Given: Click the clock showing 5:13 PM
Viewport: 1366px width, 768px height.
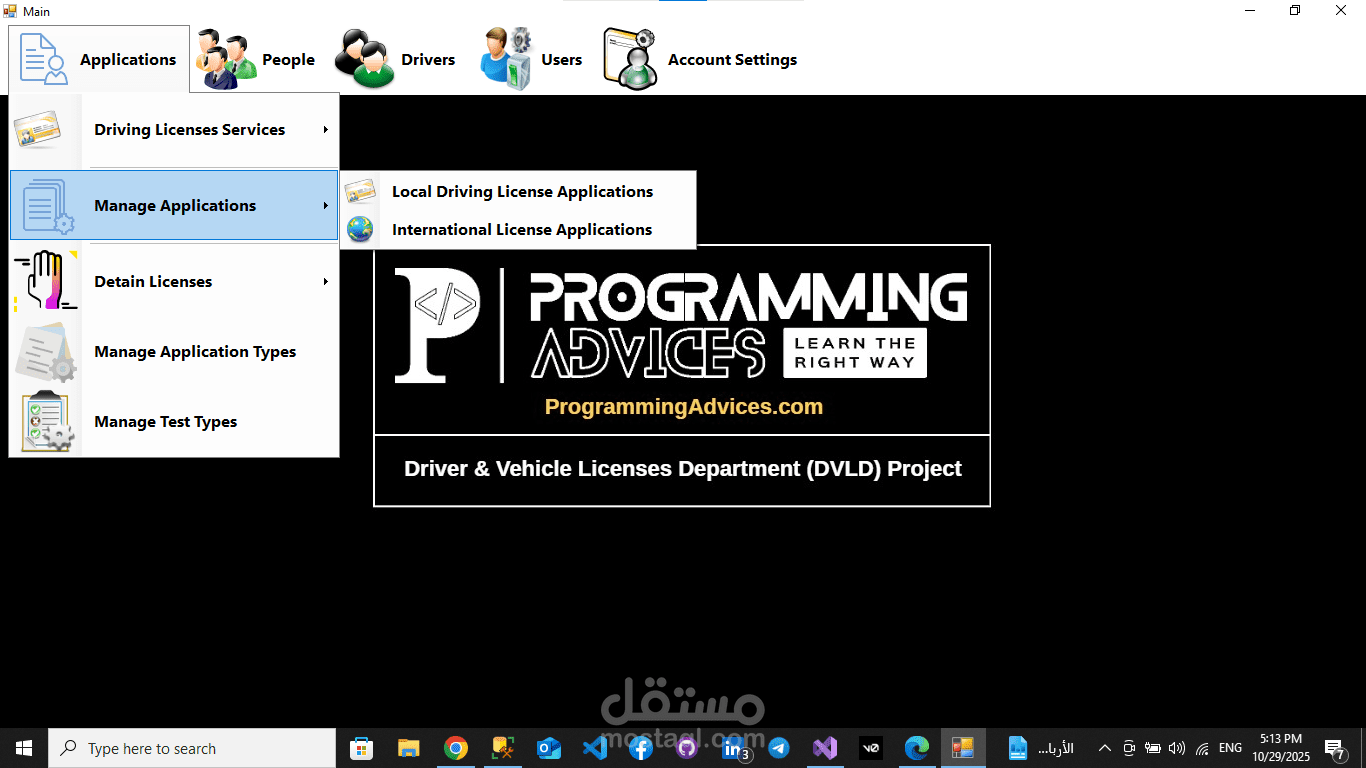Looking at the screenshot, I should point(1281,748).
